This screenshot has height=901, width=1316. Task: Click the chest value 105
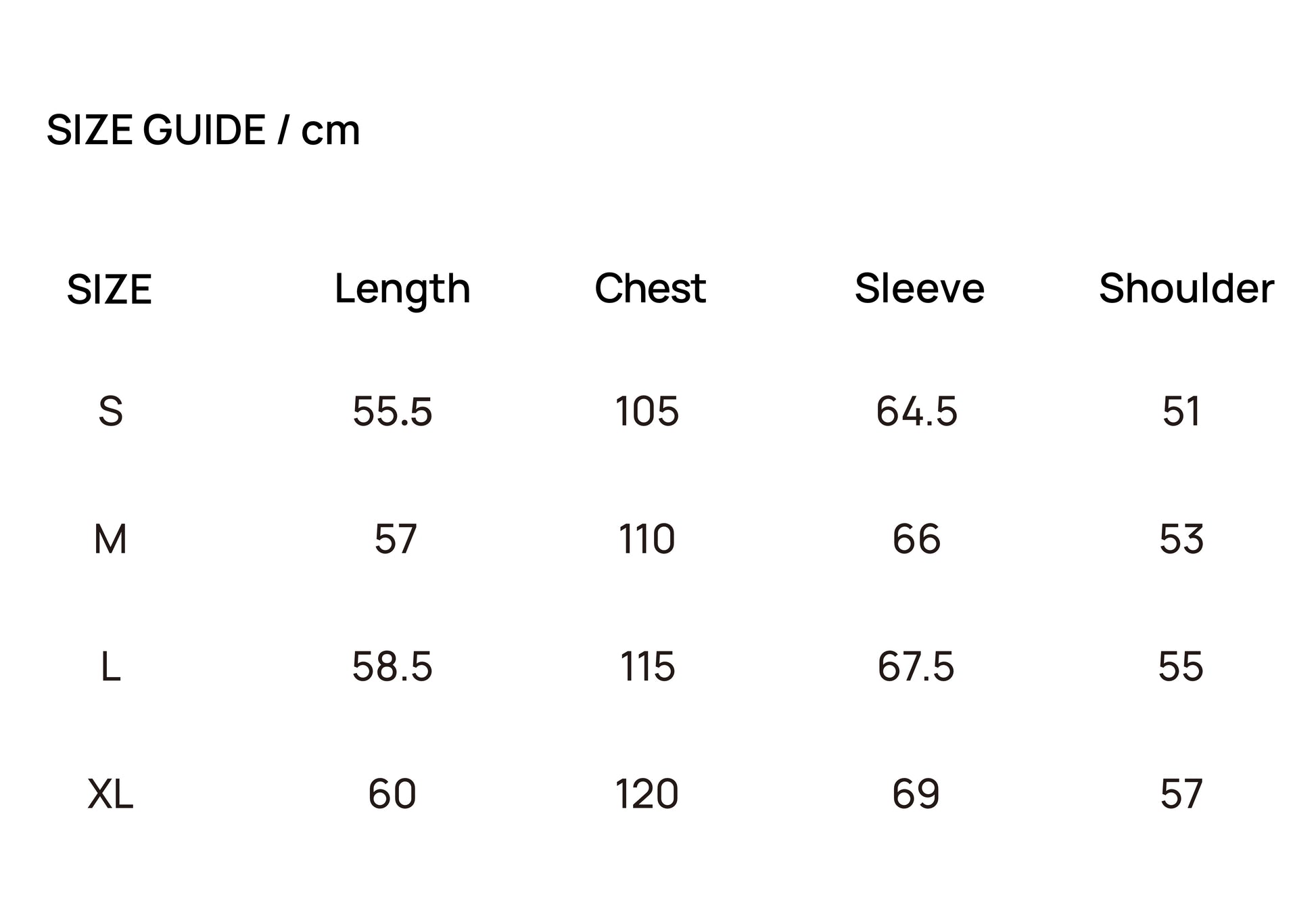pyautogui.click(x=647, y=411)
